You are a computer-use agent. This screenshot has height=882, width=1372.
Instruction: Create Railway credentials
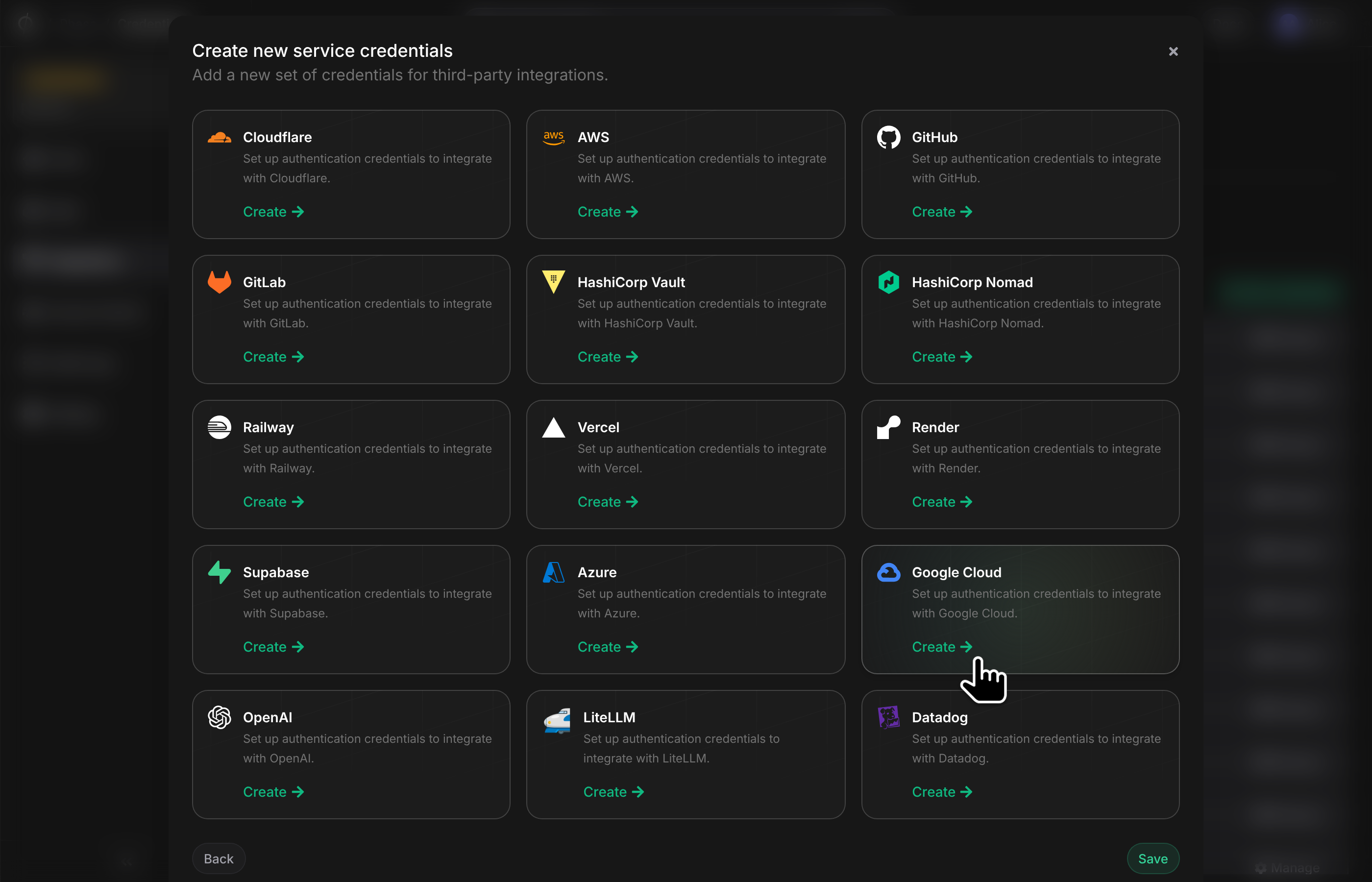pos(273,502)
